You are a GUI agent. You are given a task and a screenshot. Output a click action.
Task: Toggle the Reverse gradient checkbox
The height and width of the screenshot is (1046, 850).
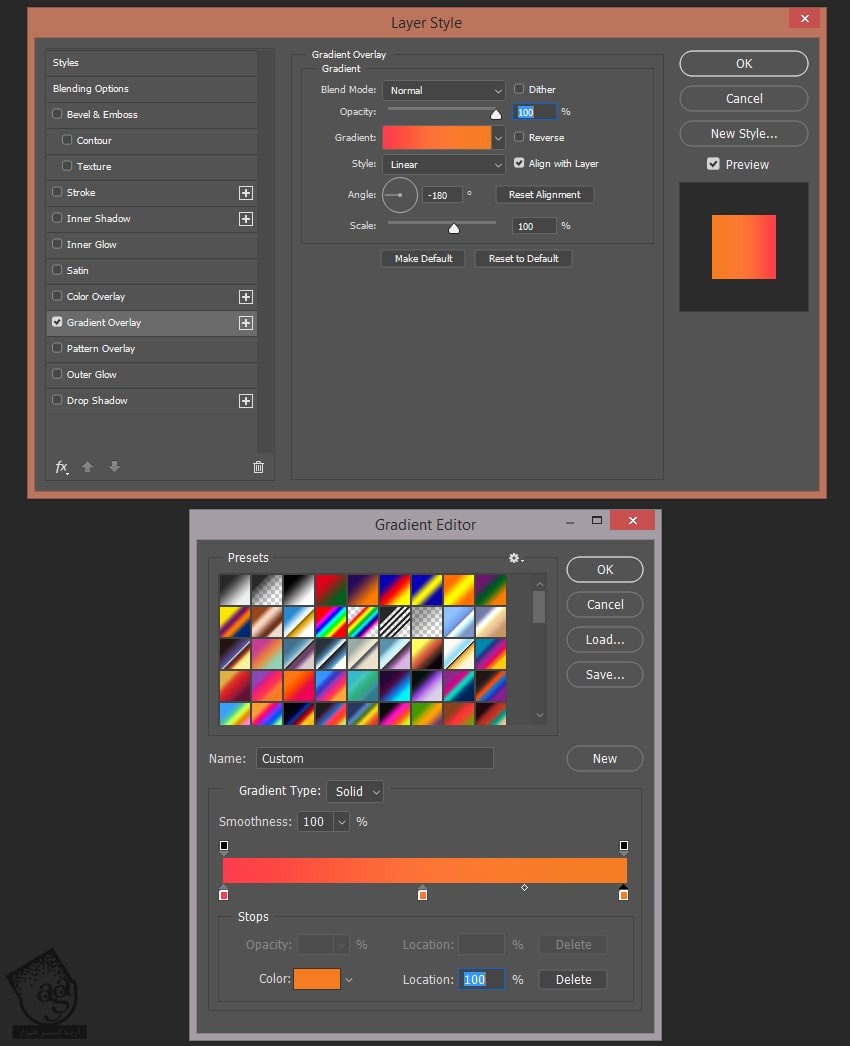click(519, 137)
